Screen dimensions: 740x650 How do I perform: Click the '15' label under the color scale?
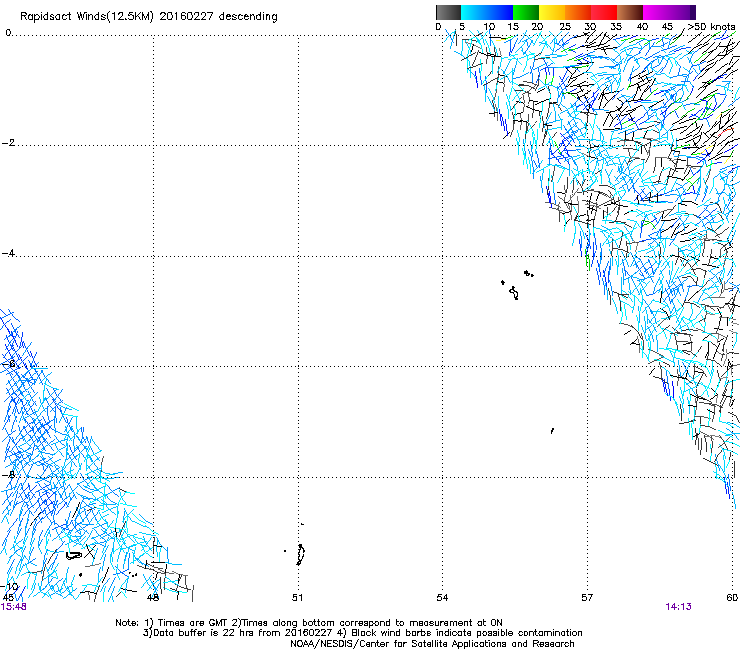[513, 27]
